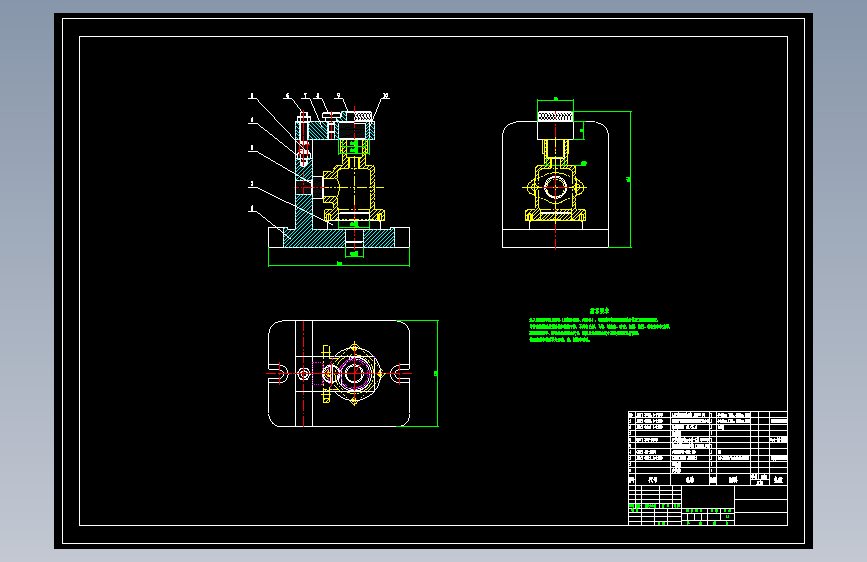Screen dimensions: 867x562
Task: Click the left U-slot of the plan view base
Action: click(278, 374)
